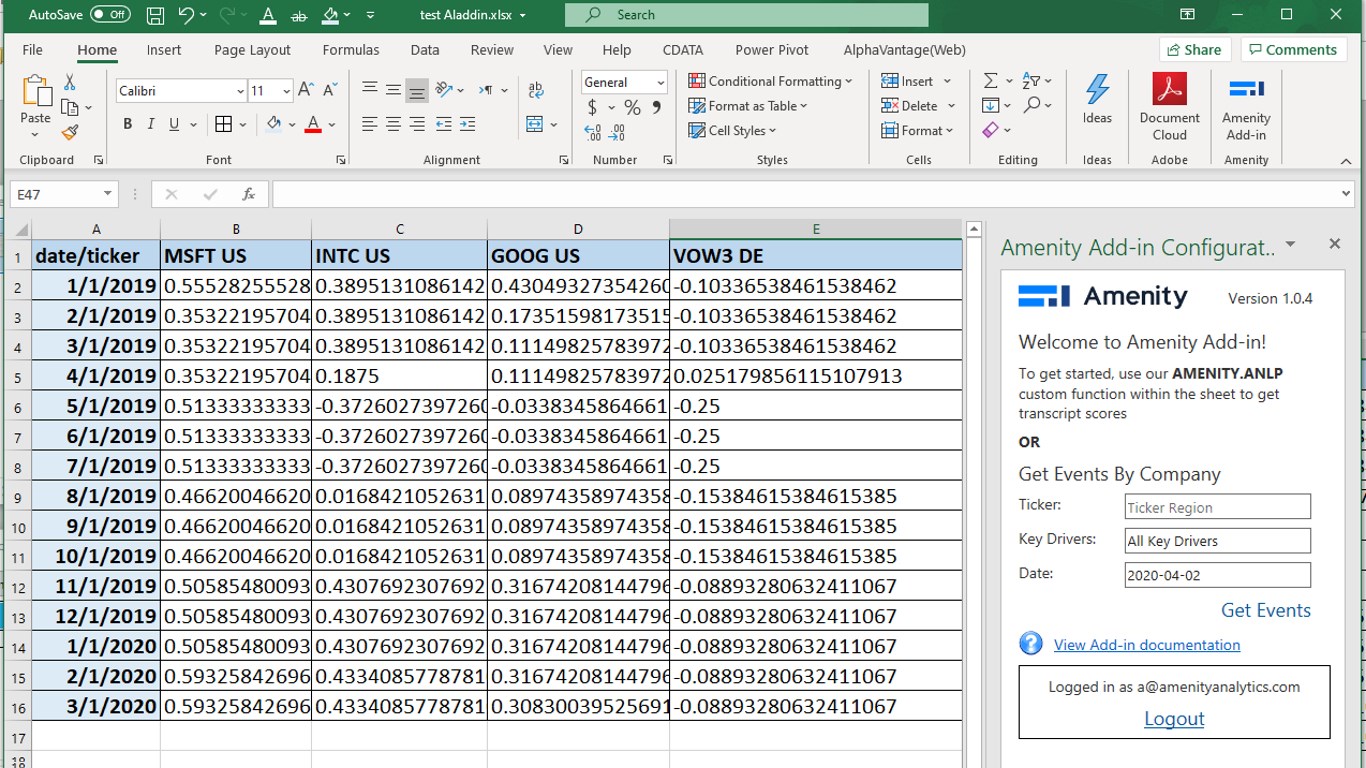
Task: Apply percent style number format
Action: (x=632, y=107)
